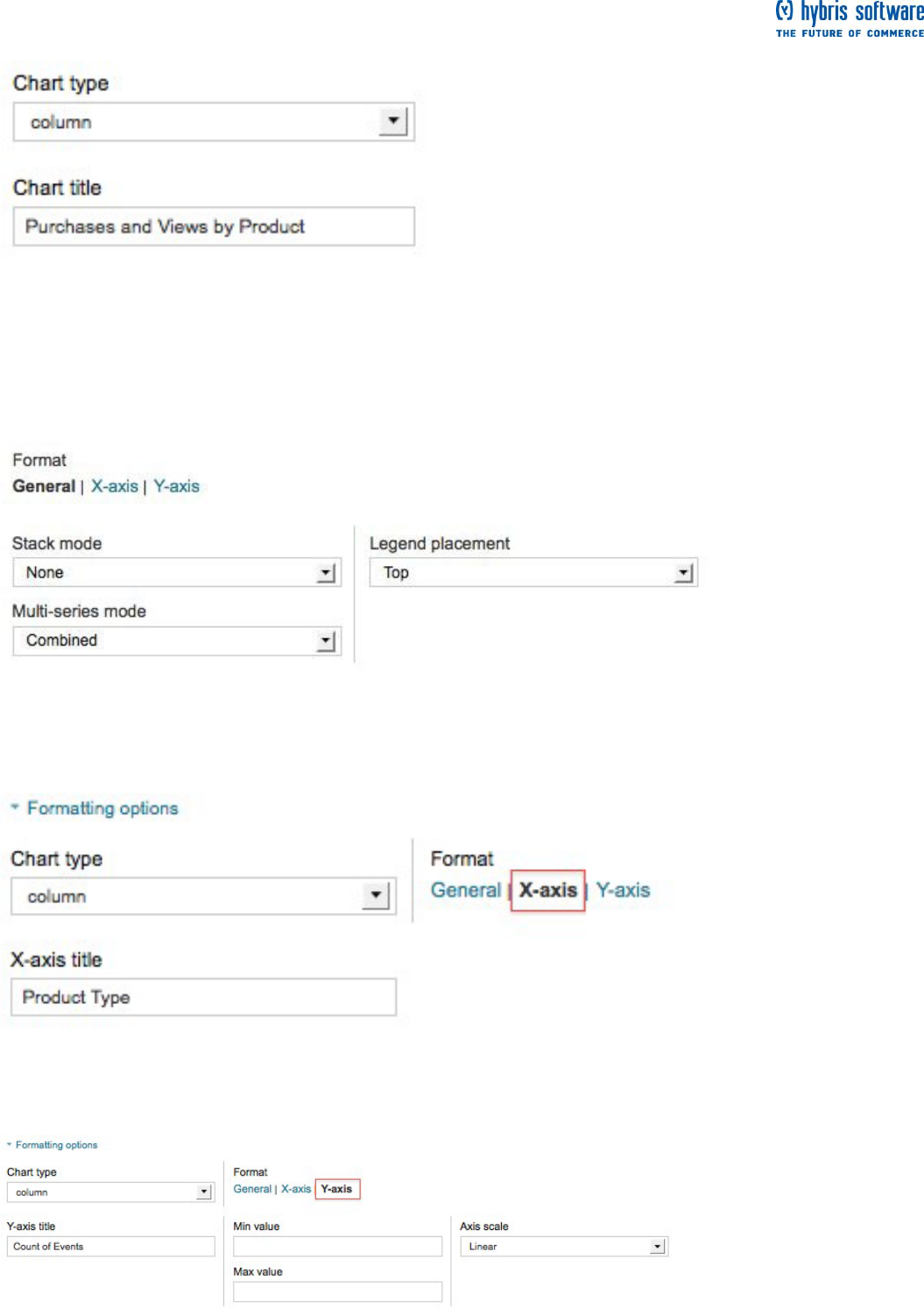Focus the Max value input field
The width and height of the screenshot is (924, 1315).
337,1291
